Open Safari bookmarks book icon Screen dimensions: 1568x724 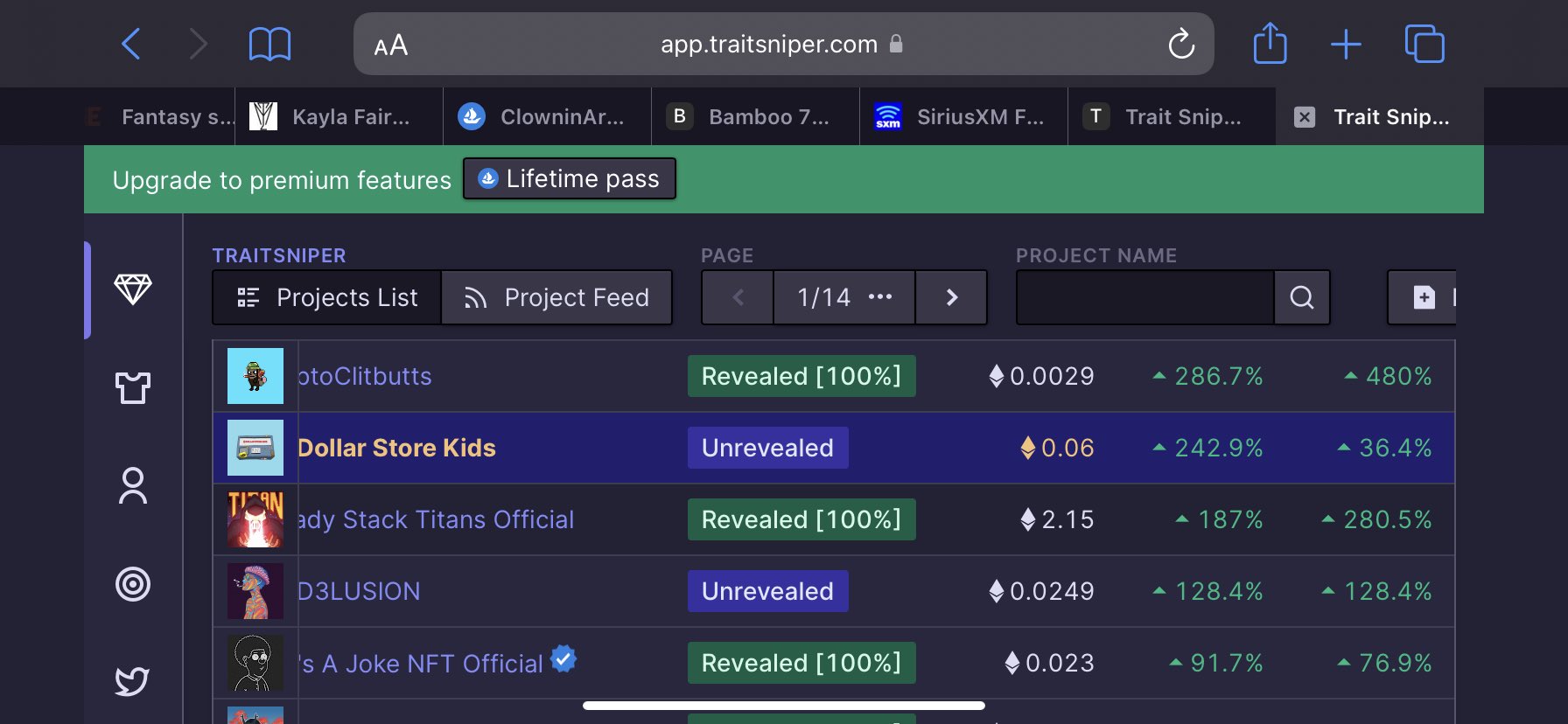pos(269,44)
